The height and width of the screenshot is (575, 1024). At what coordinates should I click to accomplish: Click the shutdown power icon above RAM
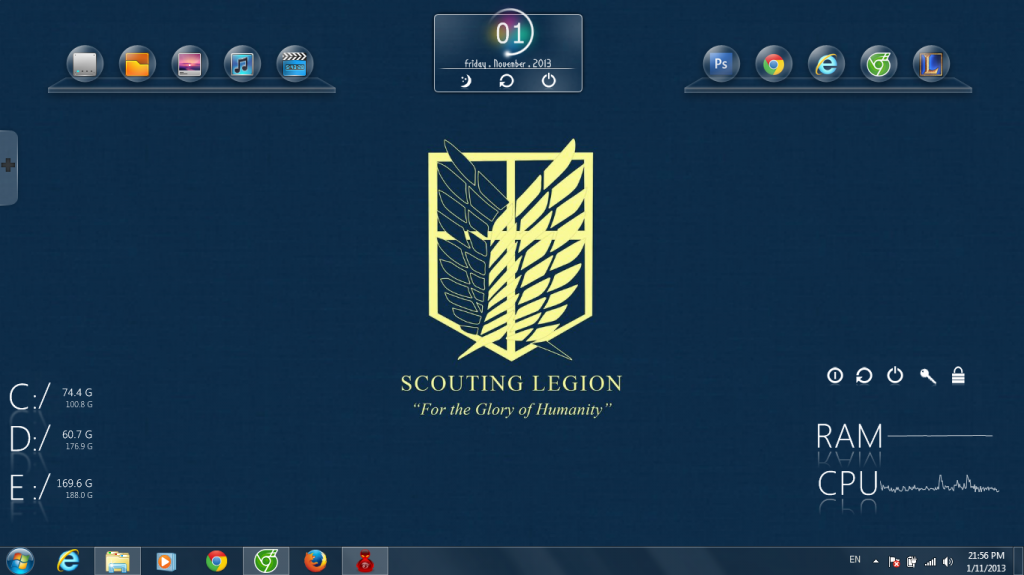point(895,375)
